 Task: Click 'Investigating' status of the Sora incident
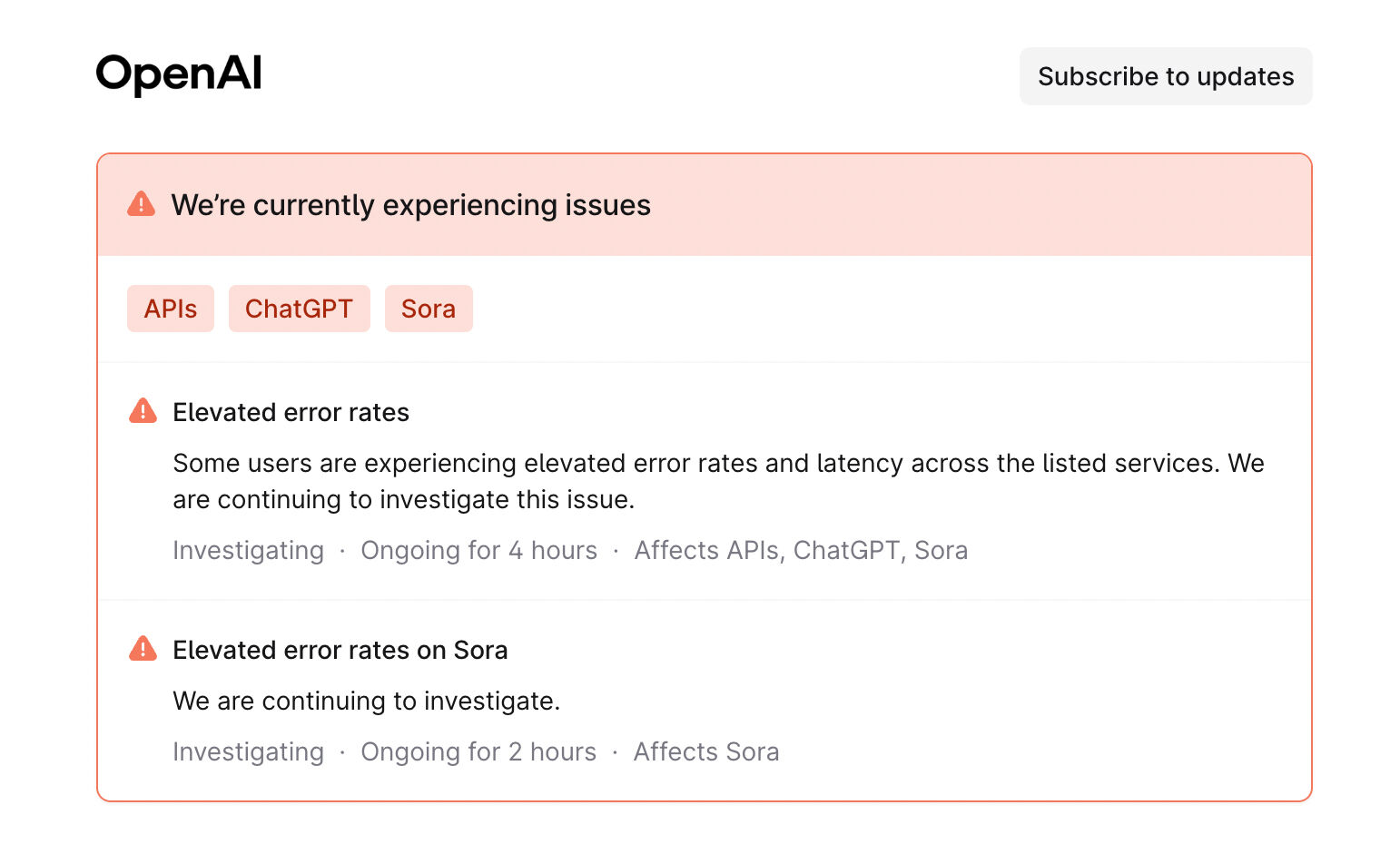(248, 751)
